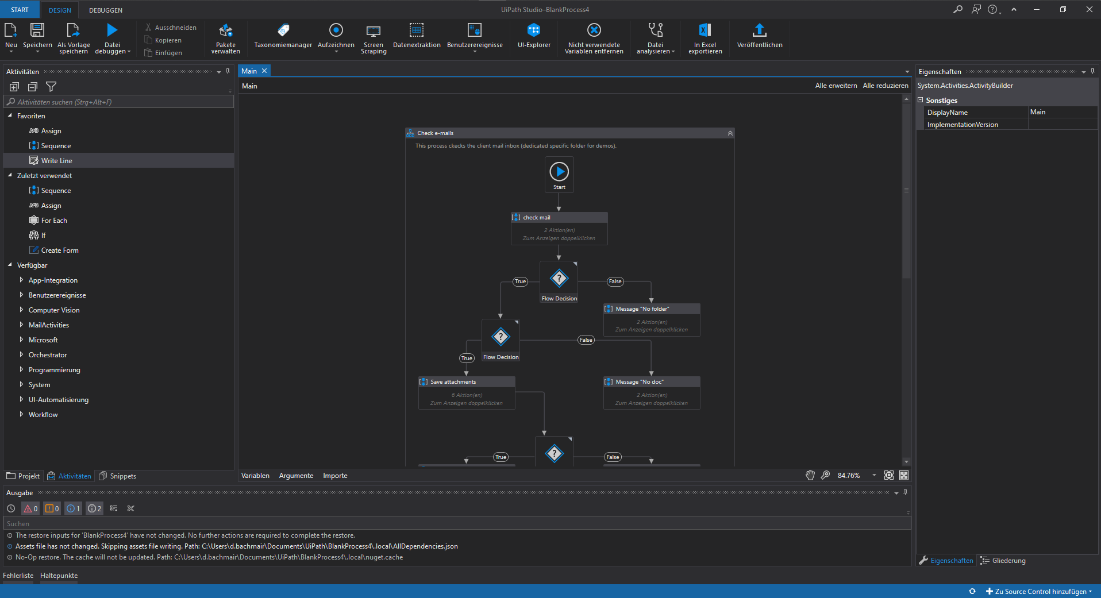Click Als Vorlage speichern in the ribbon
Viewport: 1101px width, 598px height.
click(74, 39)
